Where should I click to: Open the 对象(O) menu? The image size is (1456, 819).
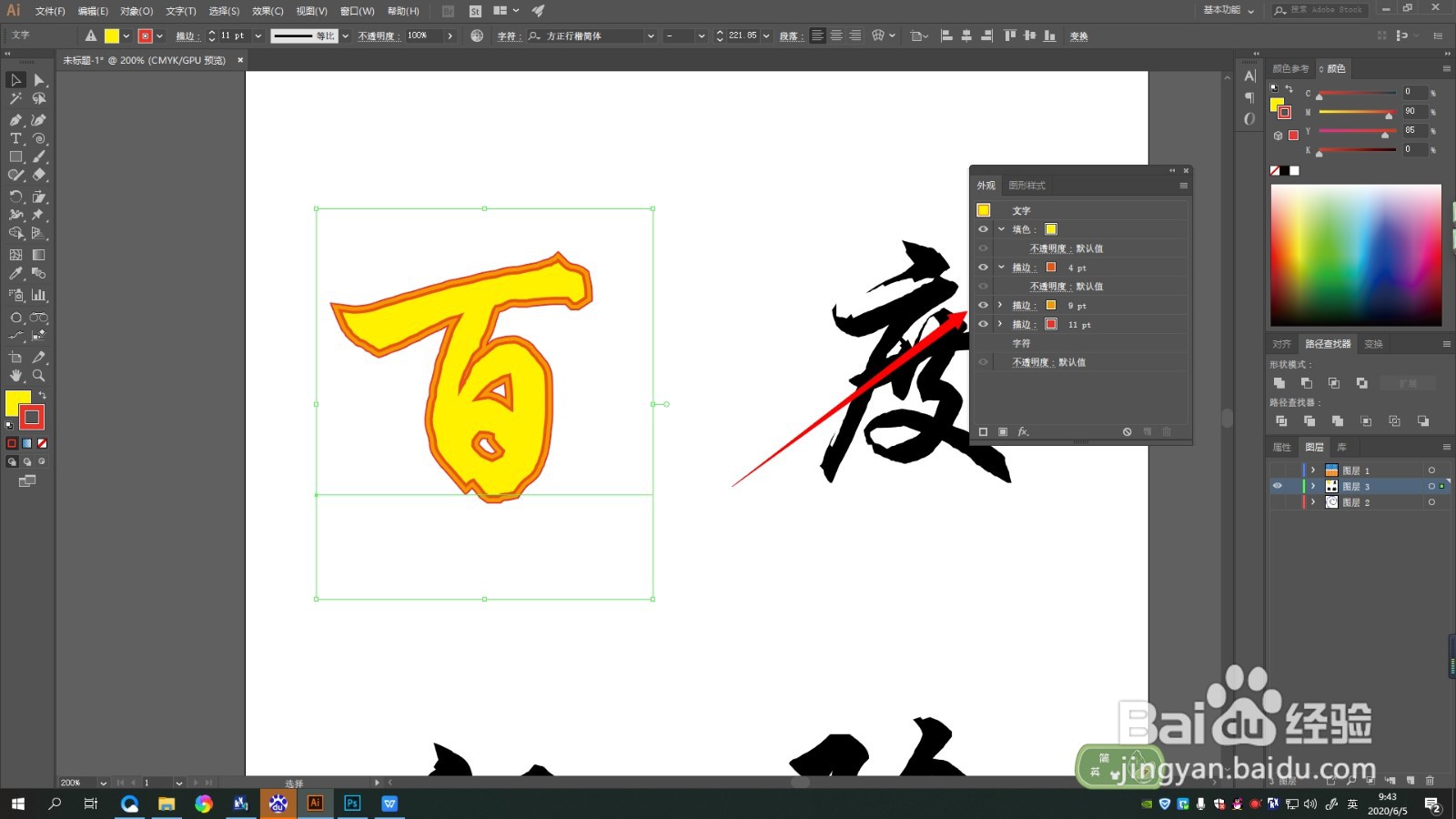(x=136, y=11)
